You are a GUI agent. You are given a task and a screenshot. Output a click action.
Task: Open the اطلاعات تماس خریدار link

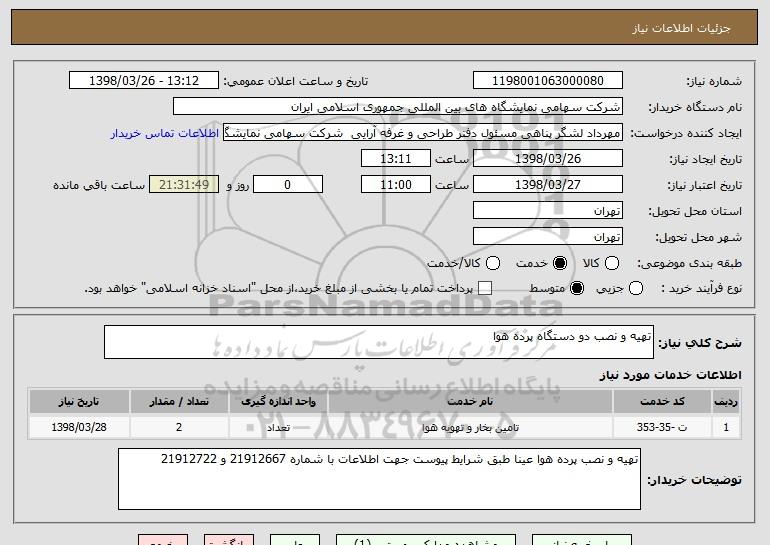point(165,134)
